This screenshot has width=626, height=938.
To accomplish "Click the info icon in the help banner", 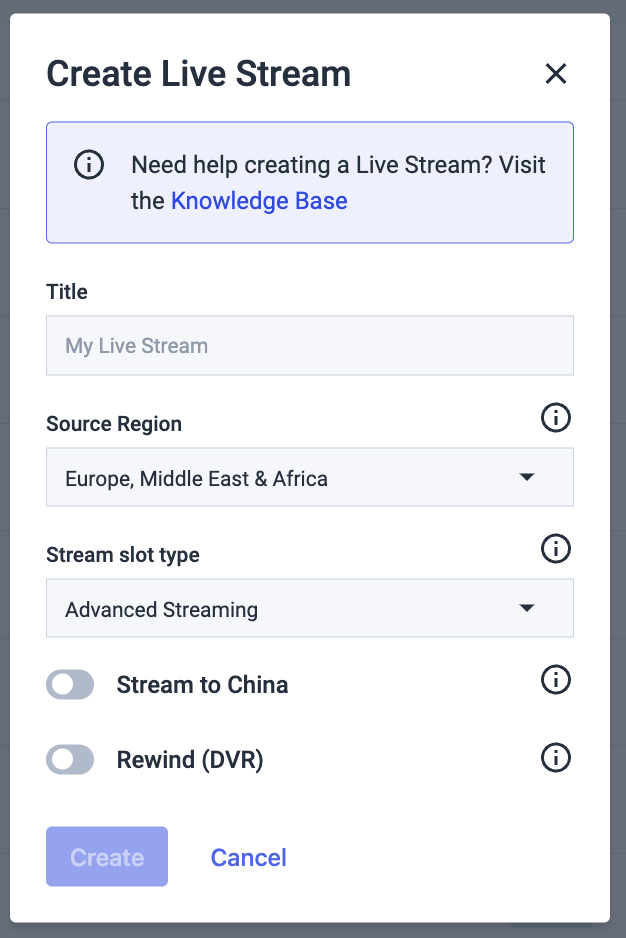I will coord(89,165).
